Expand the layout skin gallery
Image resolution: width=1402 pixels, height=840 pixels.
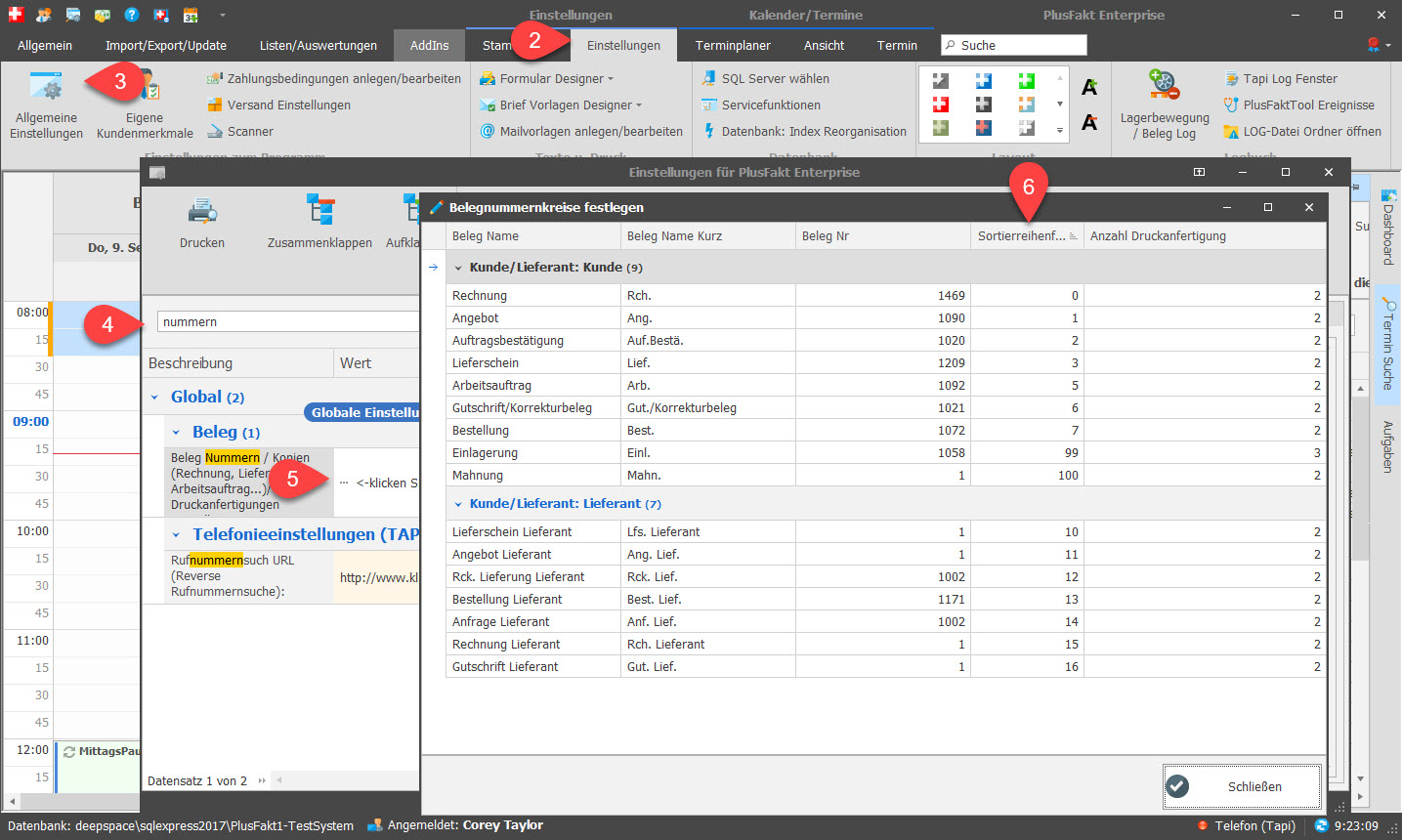[x=1060, y=130]
